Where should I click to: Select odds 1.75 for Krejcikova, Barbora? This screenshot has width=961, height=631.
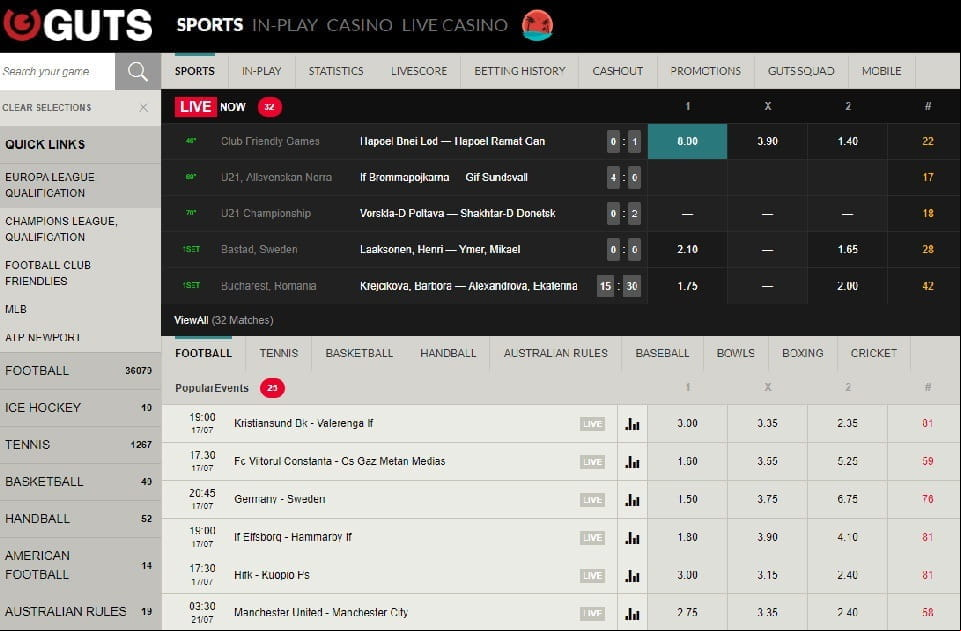tap(687, 286)
